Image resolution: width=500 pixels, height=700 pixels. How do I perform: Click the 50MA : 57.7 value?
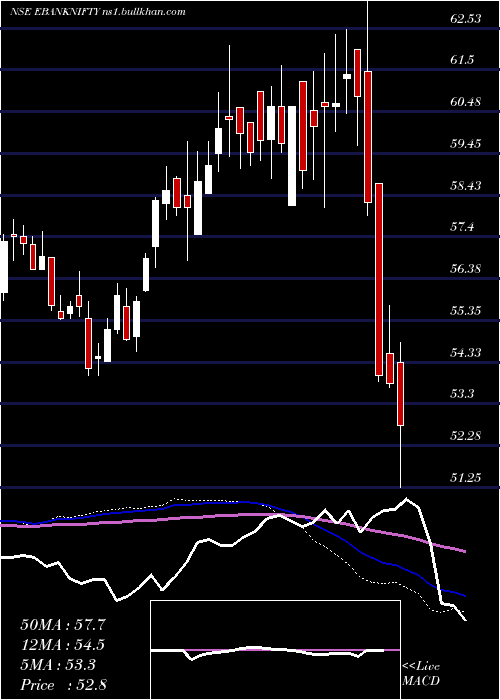(x=63, y=625)
